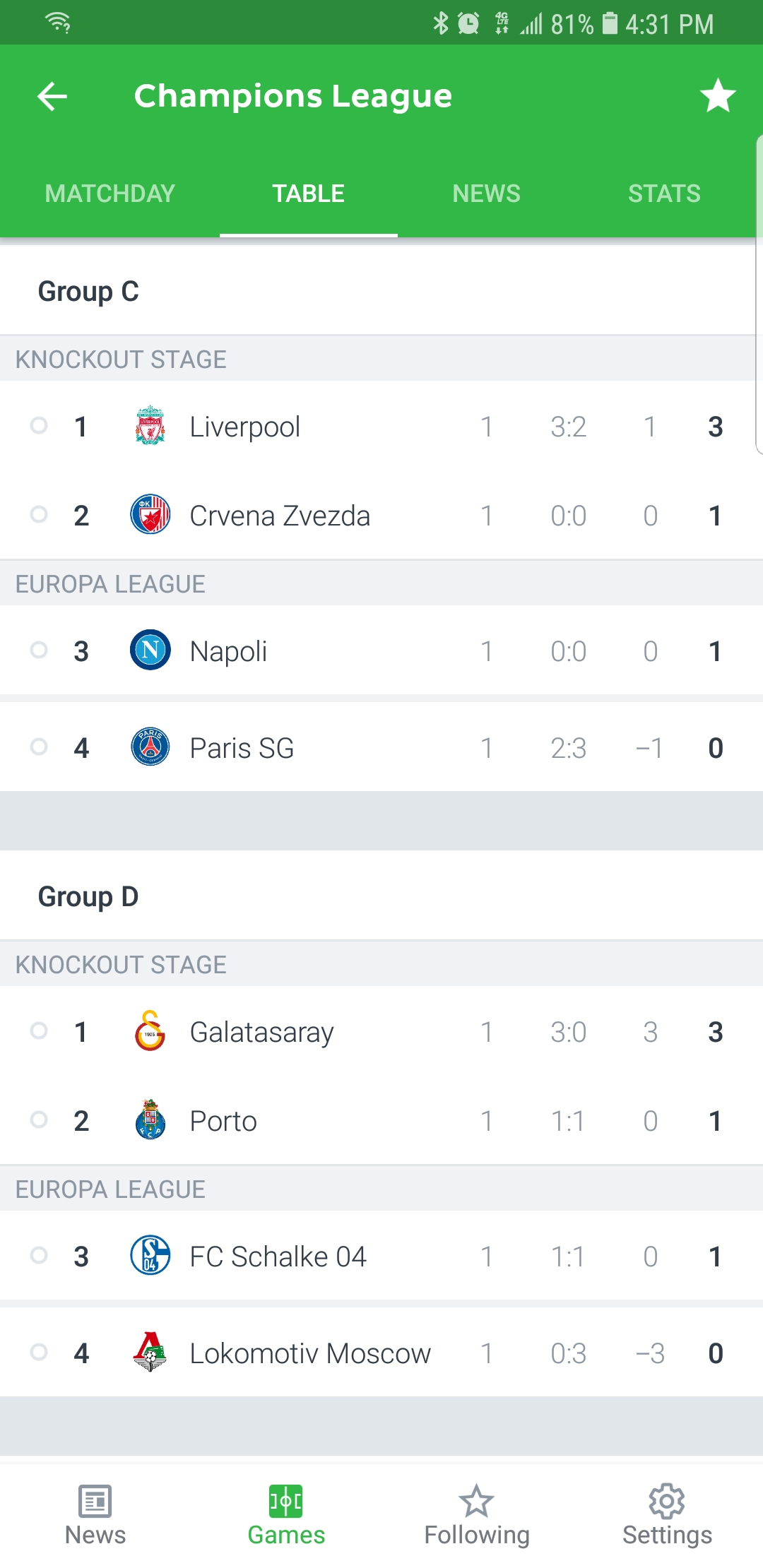Viewport: 763px width, 1568px height.
Task: Open the Stats tab
Action: pos(664,194)
